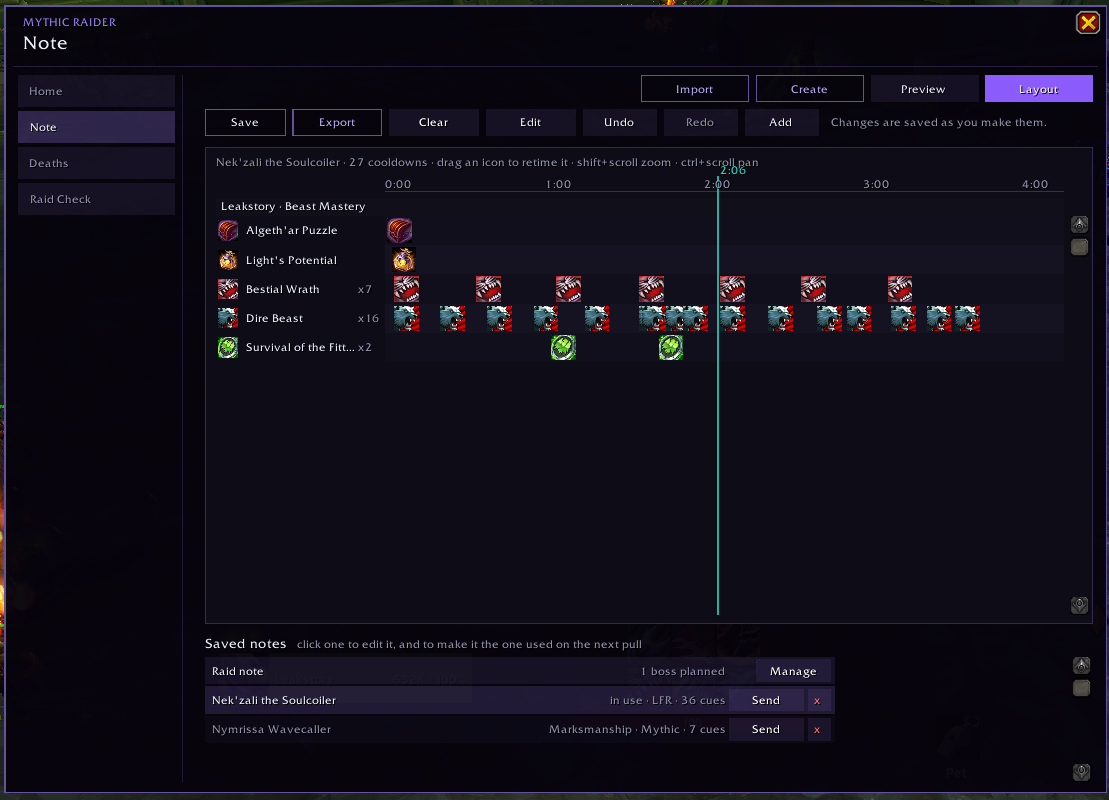Click the Light's Potential row label icon
The height and width of the screenshot is (800, 1109).
[x=228, y=260]
